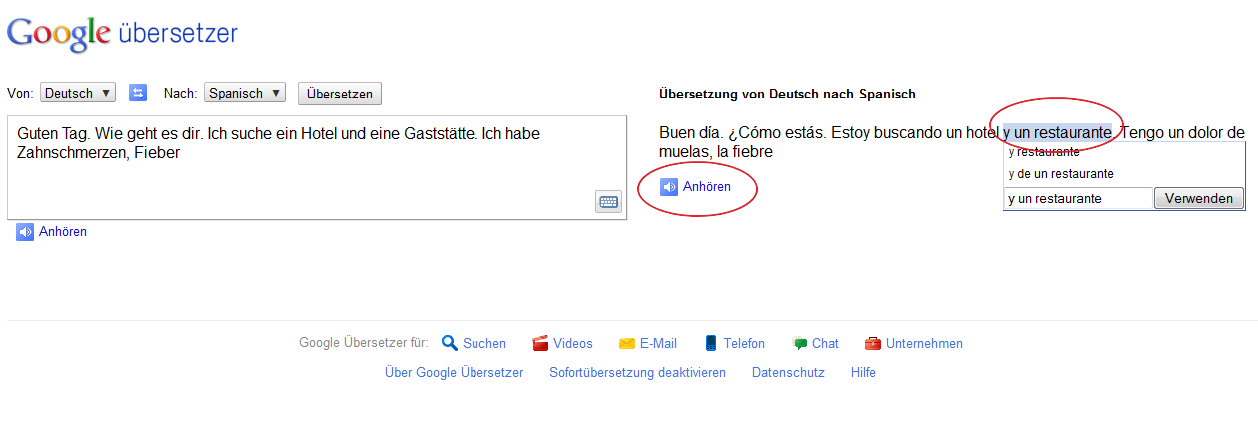The image size is (1258, 446).
Task: Click translated words 'muelas, la fiebre'
Action: (x=716, y=152)
